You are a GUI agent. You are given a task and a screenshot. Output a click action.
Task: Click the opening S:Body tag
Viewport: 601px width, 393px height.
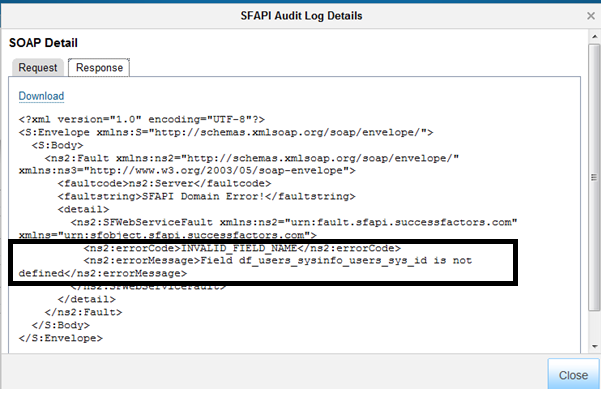57,145
